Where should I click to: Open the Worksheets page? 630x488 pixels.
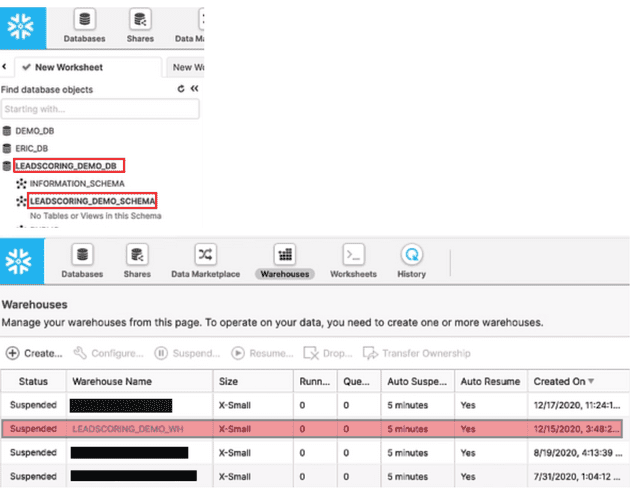[x=354, y=261]
